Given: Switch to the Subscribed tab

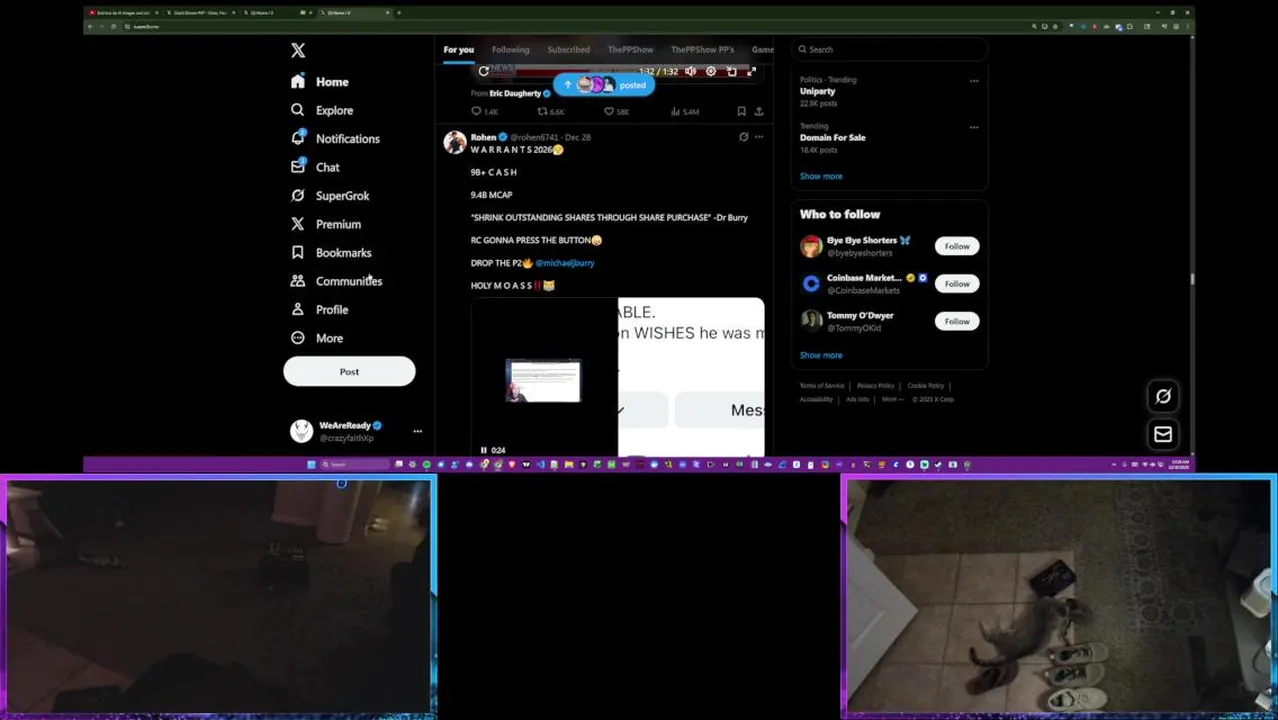Looking at the screenshot, I should pyautogui.click(x=568, y=49).
